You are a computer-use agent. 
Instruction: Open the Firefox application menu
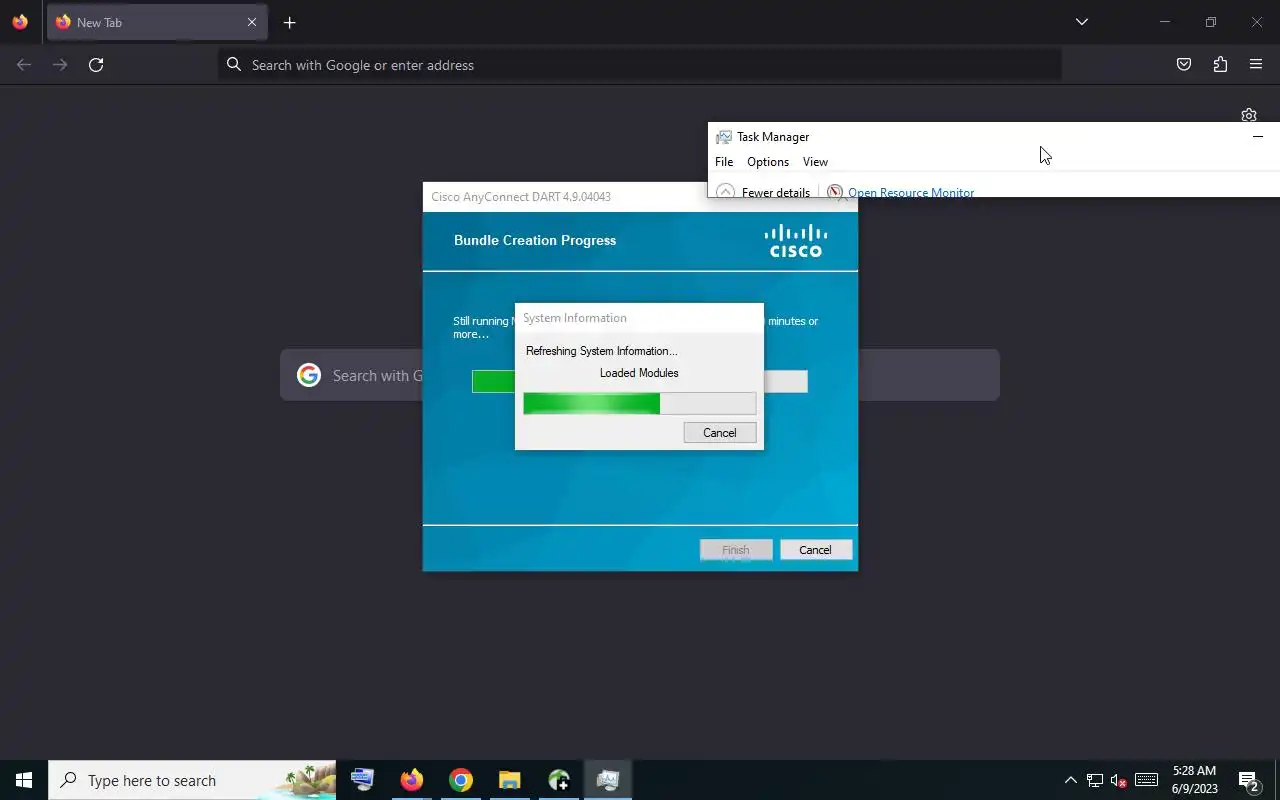click(1256, 65)
